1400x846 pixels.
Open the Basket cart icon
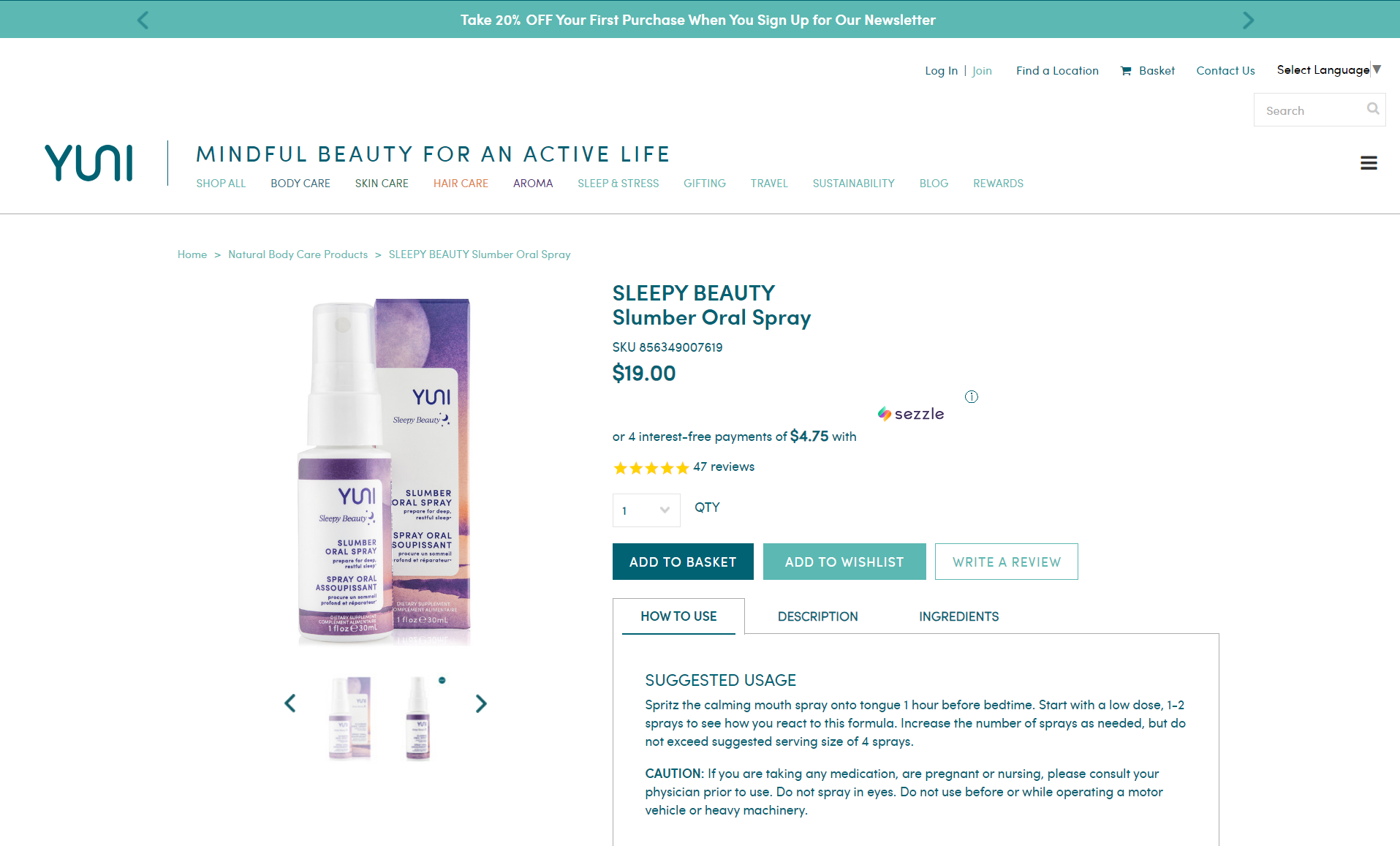point(1126,71)
